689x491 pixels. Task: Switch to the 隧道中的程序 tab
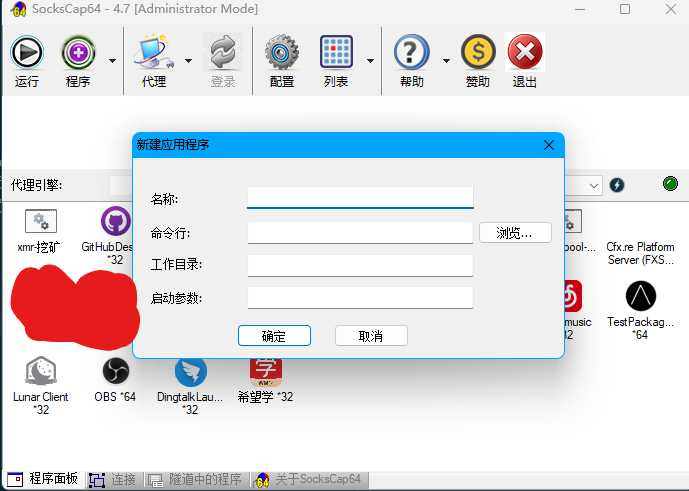195,479
